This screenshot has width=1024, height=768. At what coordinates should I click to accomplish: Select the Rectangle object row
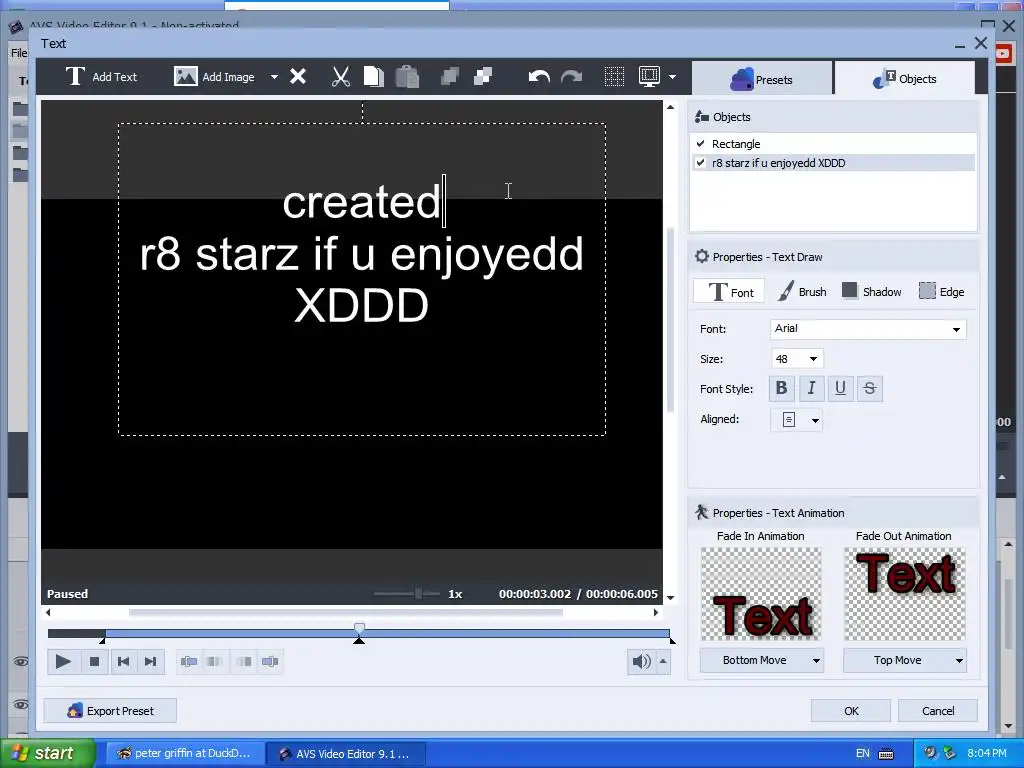833,144
